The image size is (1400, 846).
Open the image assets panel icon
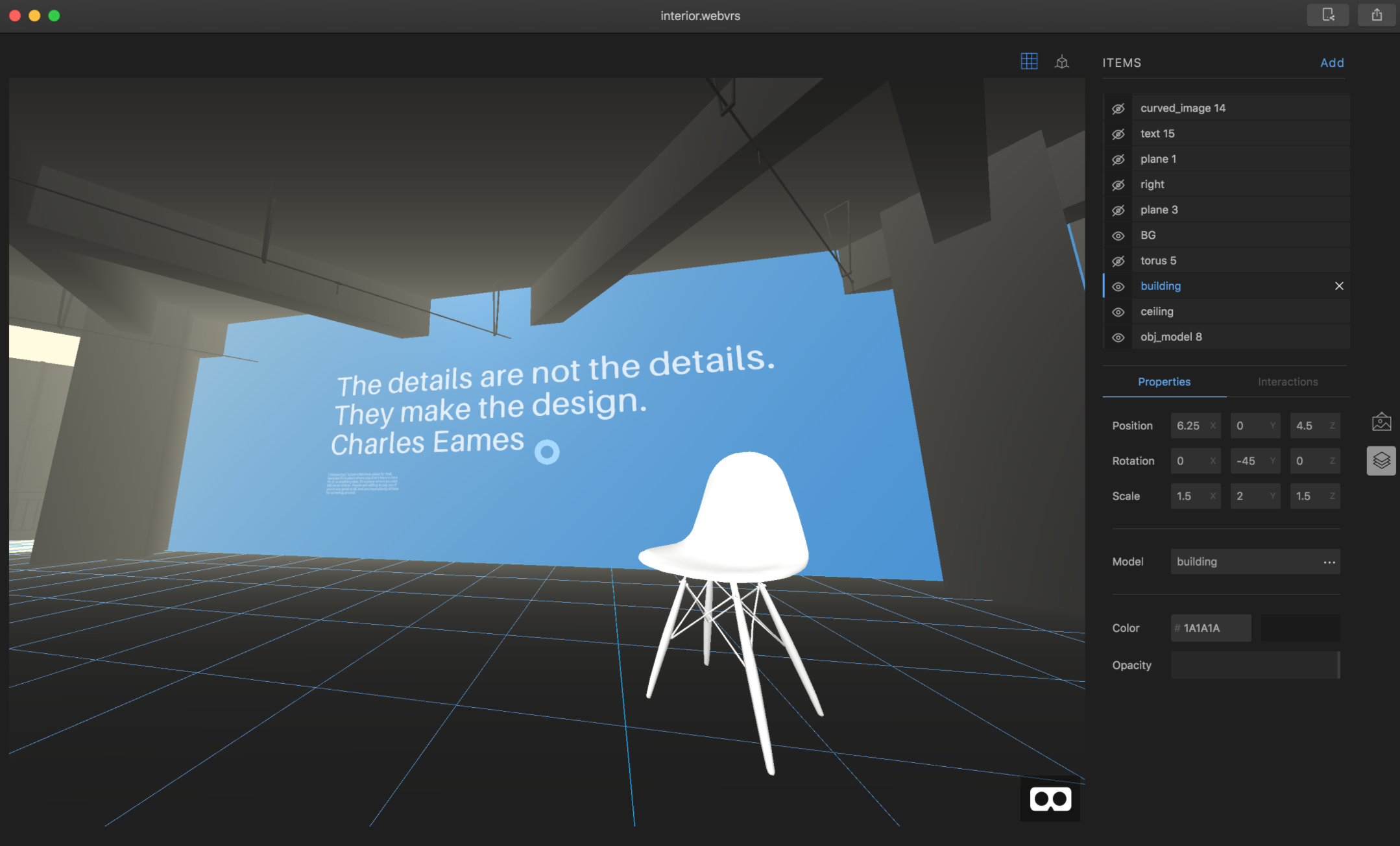click(x=1381, y=422)
